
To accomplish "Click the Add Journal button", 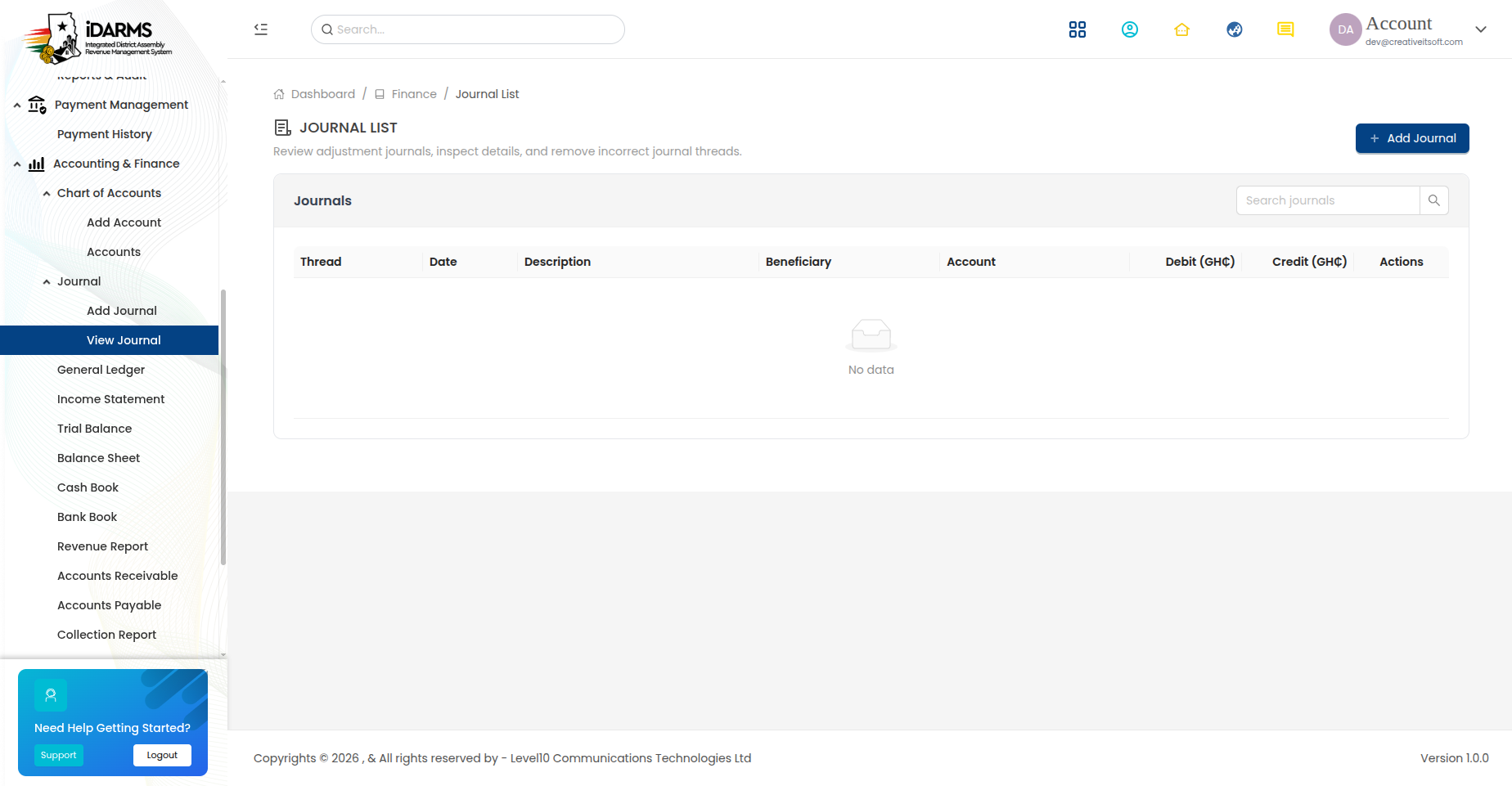I will (1412, 138).
